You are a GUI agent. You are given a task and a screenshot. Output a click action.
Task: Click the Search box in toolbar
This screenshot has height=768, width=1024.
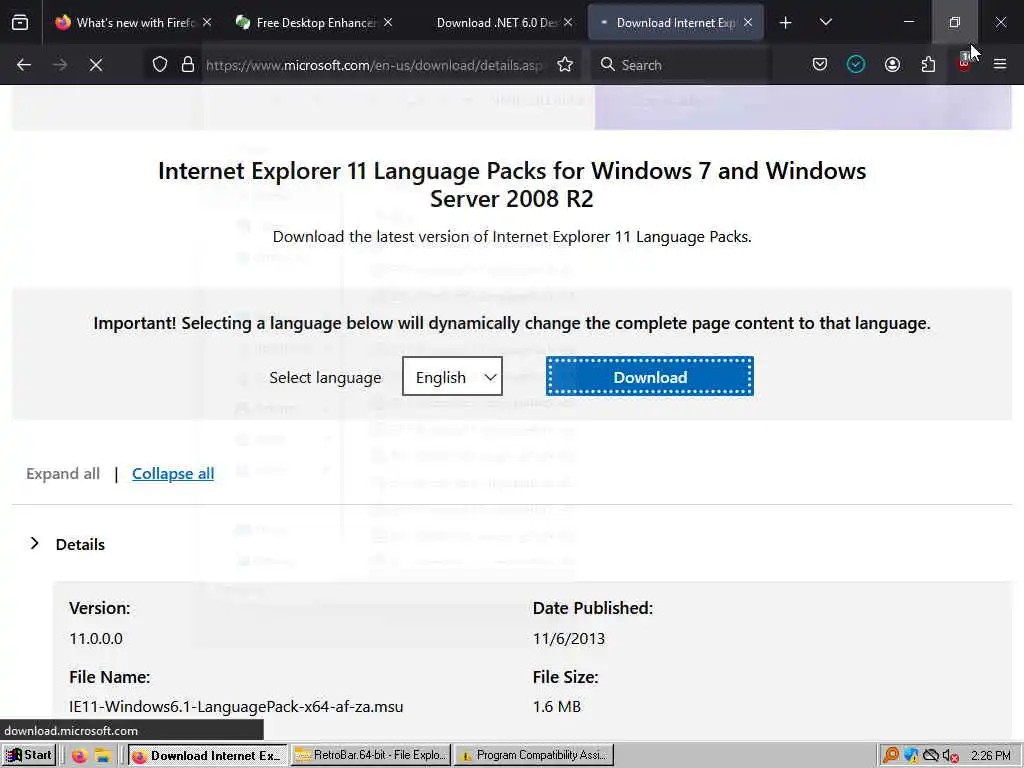pyautogui.click(x=679, y=65)
